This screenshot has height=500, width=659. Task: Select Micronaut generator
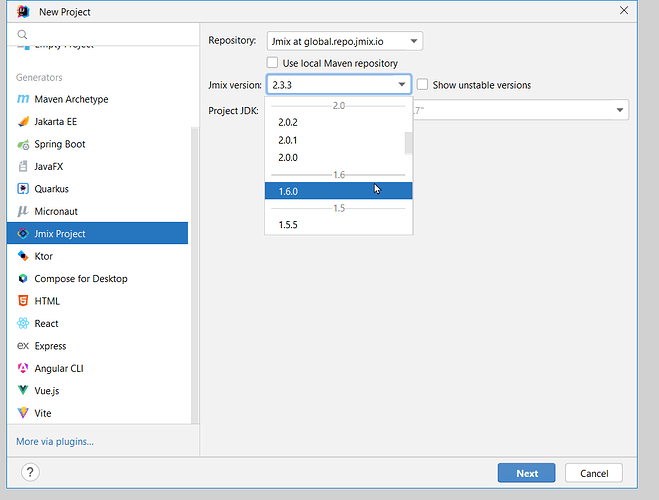click(98, 211)
